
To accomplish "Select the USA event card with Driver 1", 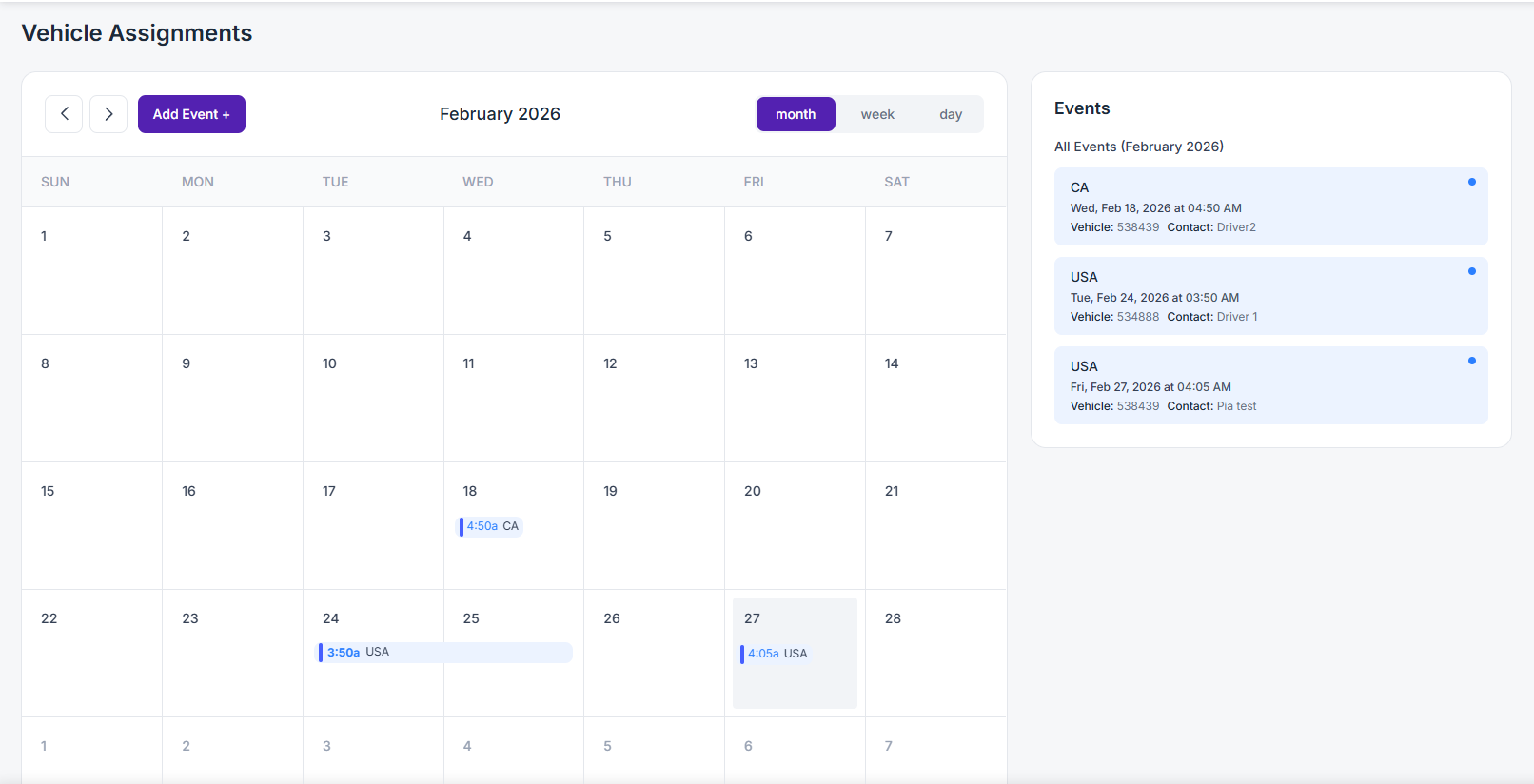I will [x=1269, y=296].
